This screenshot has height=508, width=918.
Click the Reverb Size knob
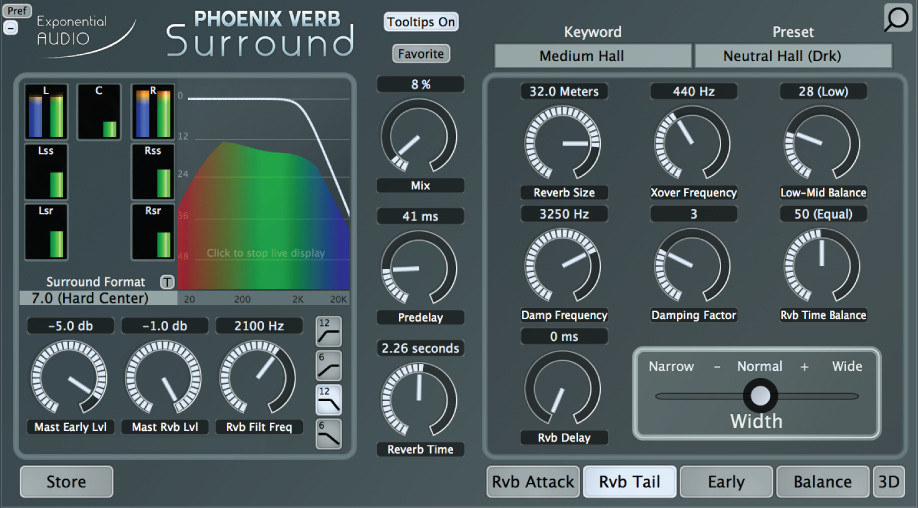(563, 143)
